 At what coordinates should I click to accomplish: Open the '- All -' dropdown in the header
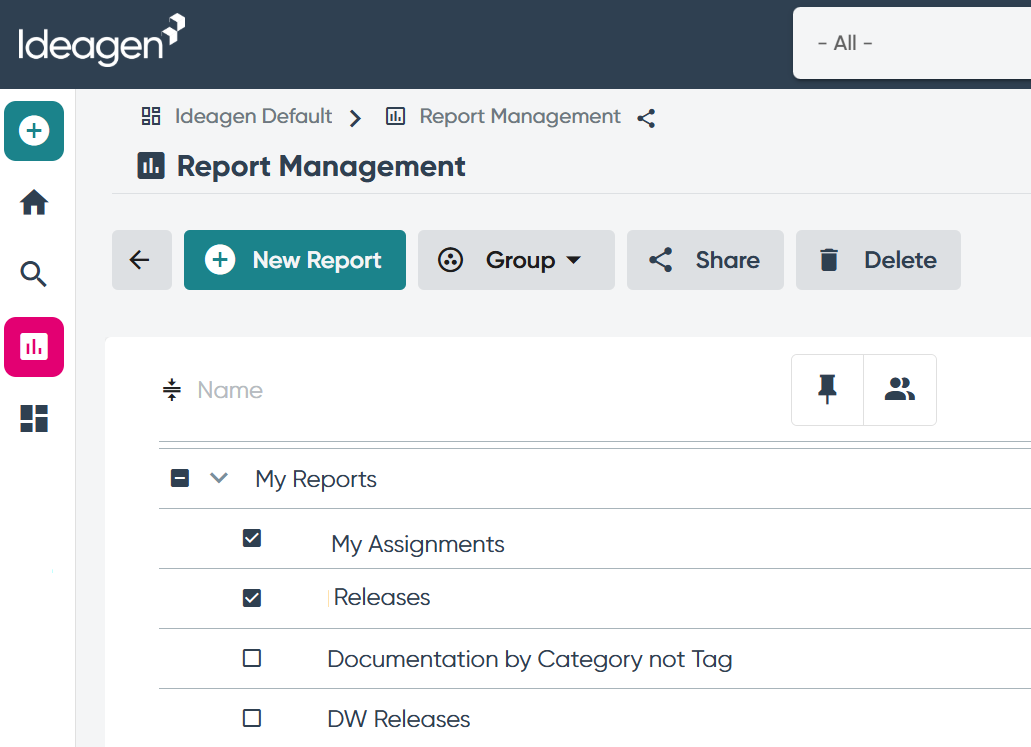click(911, 43)
